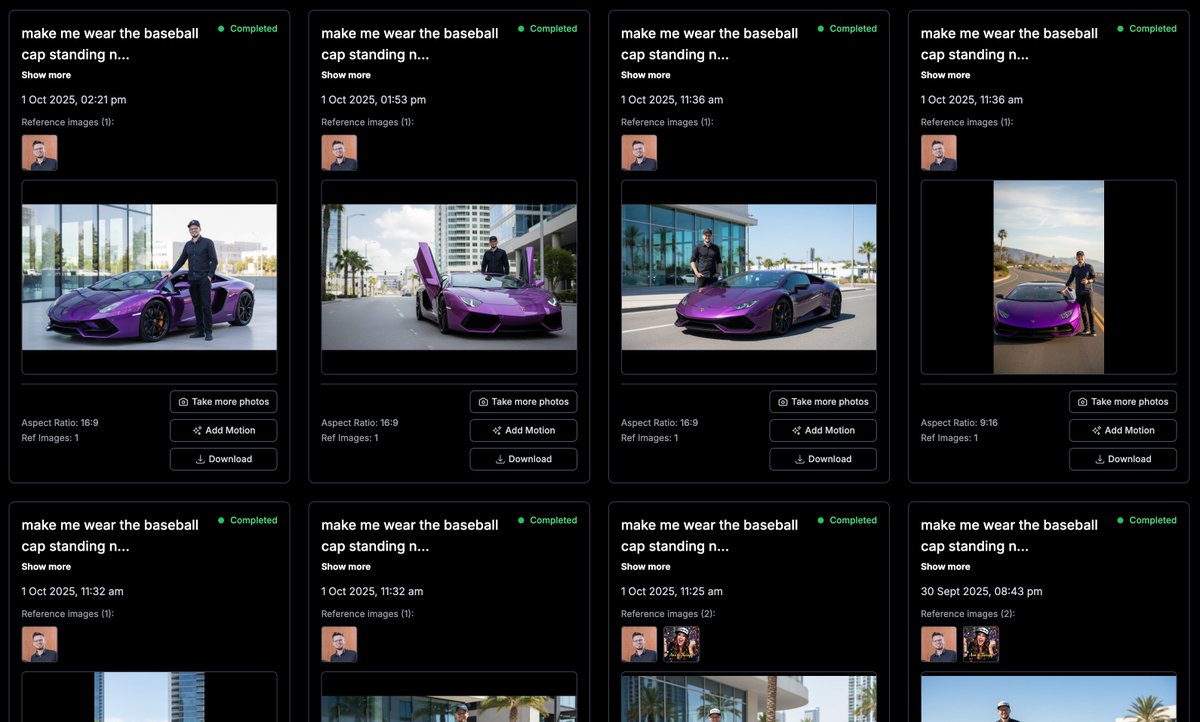The image size is (1200, 722).
Task: Click the Completed status on the 11:25 am card
Action: 847,521
